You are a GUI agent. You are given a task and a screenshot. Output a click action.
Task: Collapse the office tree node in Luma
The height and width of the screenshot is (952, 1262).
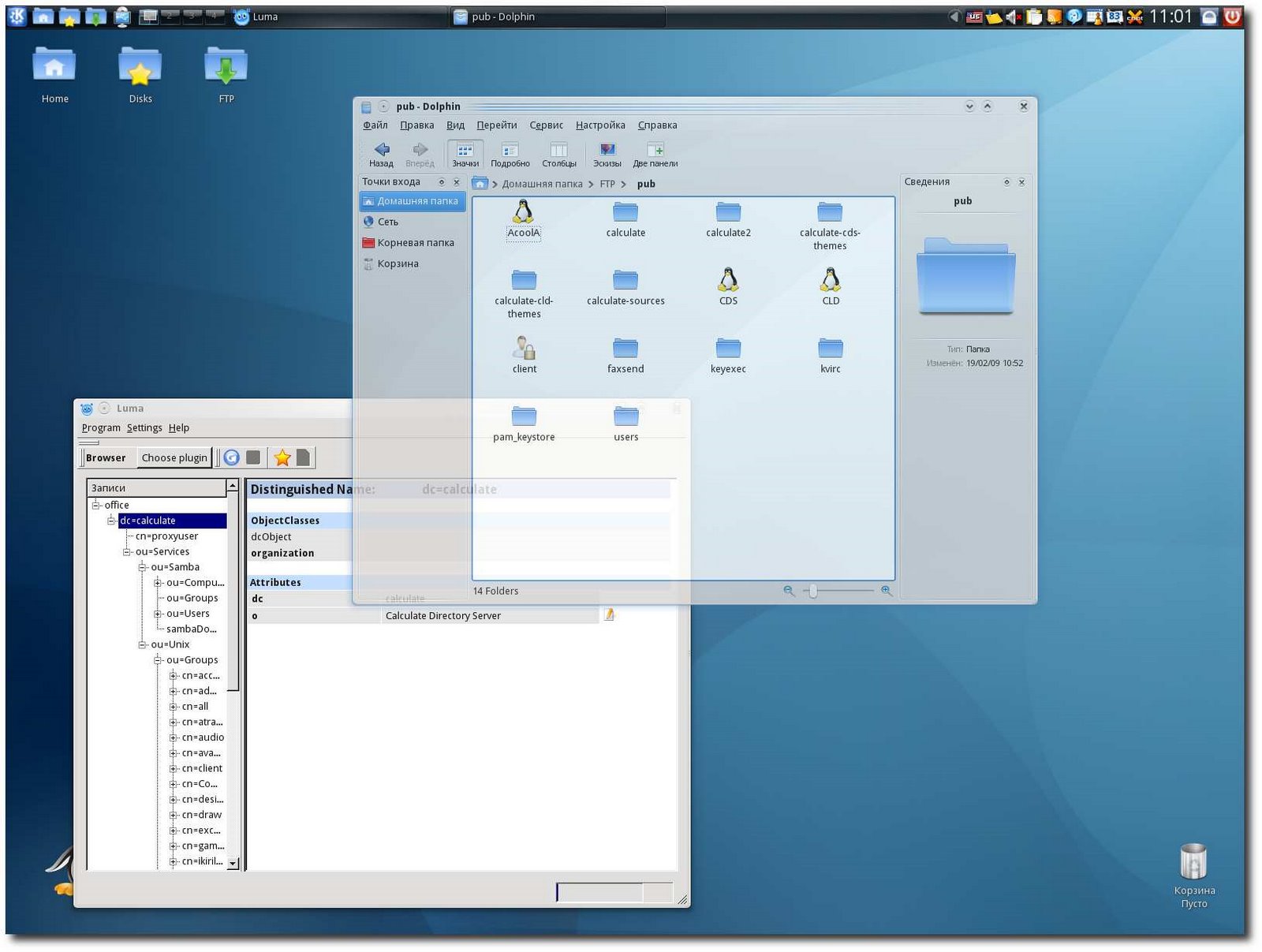(96, 505)
